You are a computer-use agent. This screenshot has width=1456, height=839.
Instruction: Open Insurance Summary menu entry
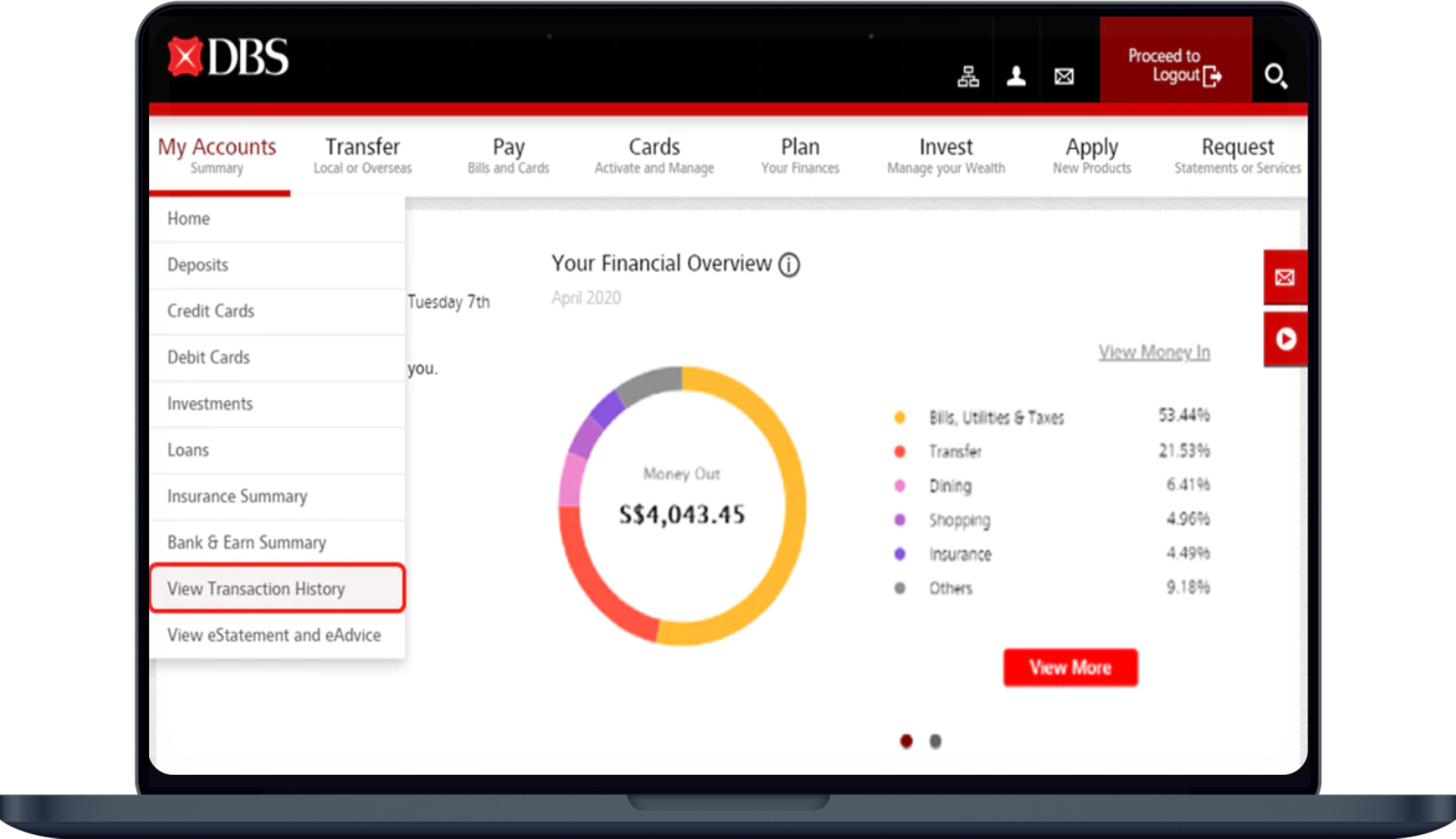pyautogui.click(x=277, y=496)
